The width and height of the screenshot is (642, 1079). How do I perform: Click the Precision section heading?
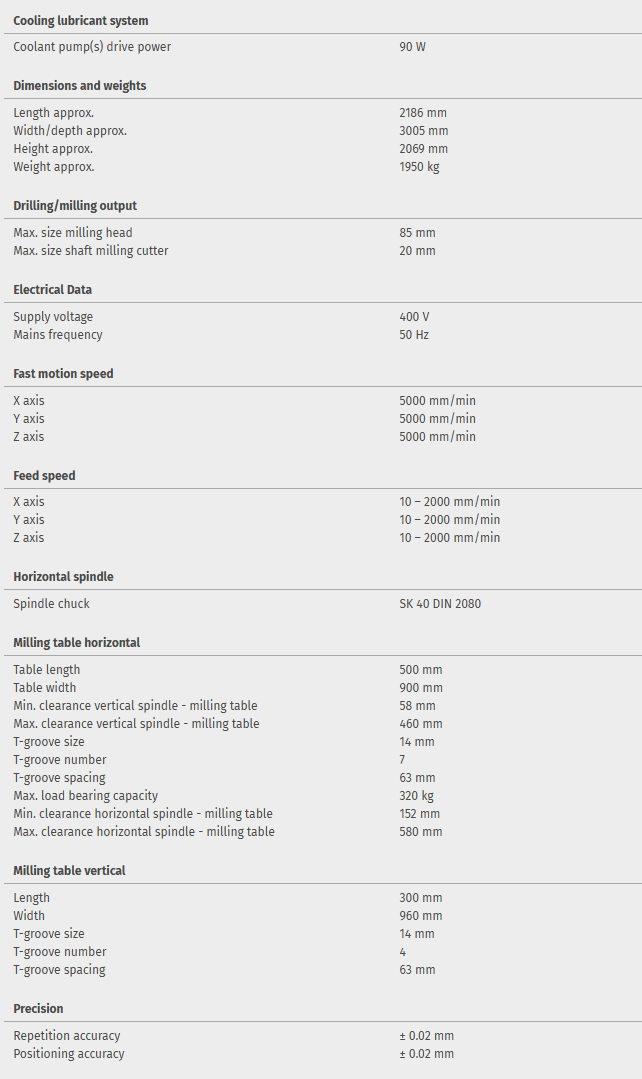click(38, 1009)
